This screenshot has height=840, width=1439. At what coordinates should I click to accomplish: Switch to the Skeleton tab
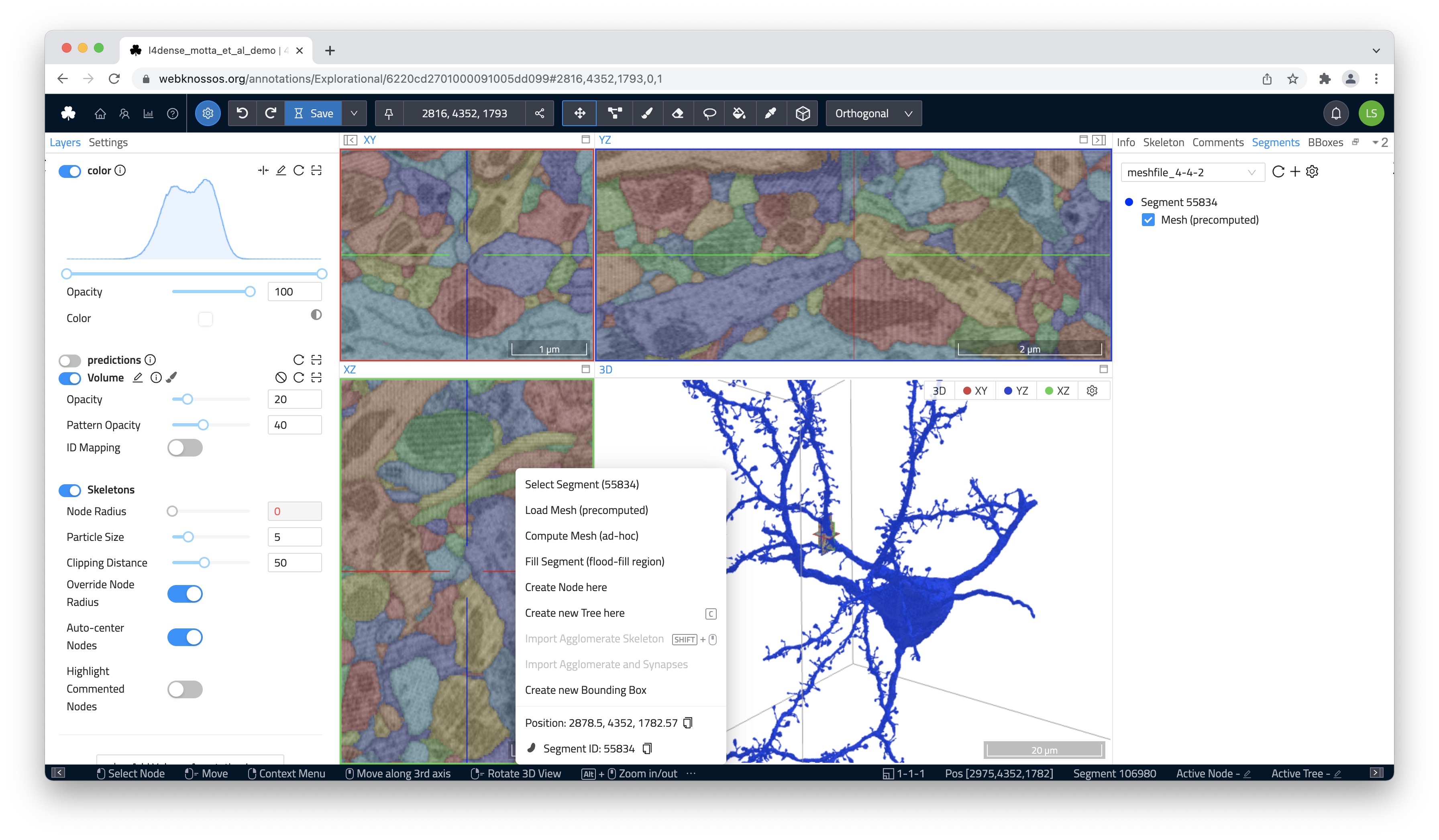click(x=1163, y=143)
